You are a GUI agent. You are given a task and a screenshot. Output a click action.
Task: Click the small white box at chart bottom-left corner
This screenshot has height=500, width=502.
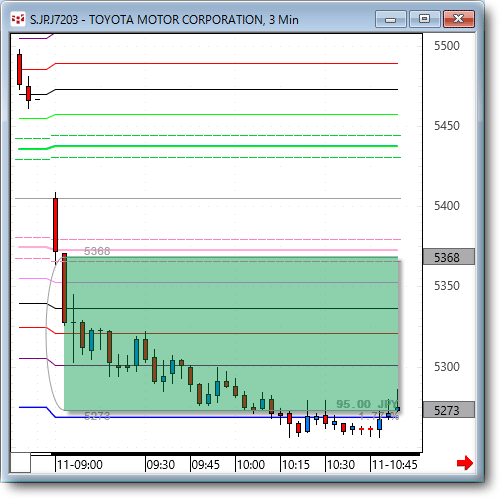point(20,462)
